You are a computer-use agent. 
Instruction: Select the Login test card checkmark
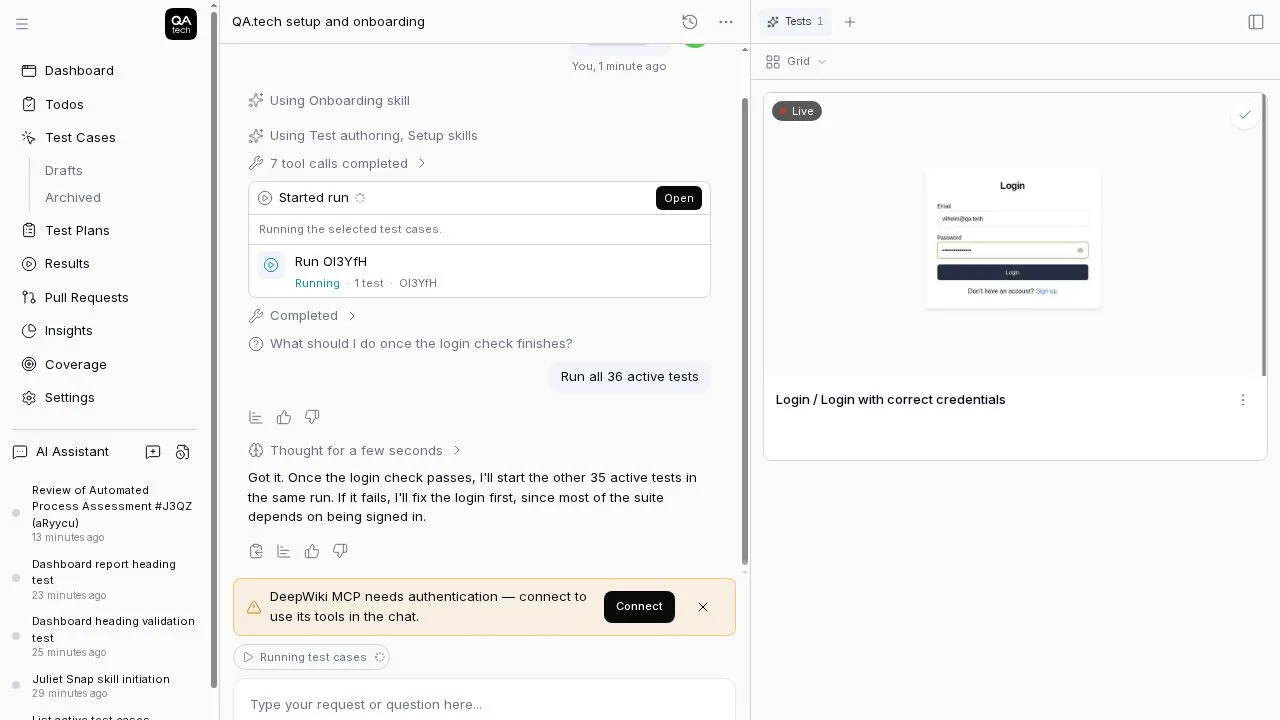(x=1244, y=115)
